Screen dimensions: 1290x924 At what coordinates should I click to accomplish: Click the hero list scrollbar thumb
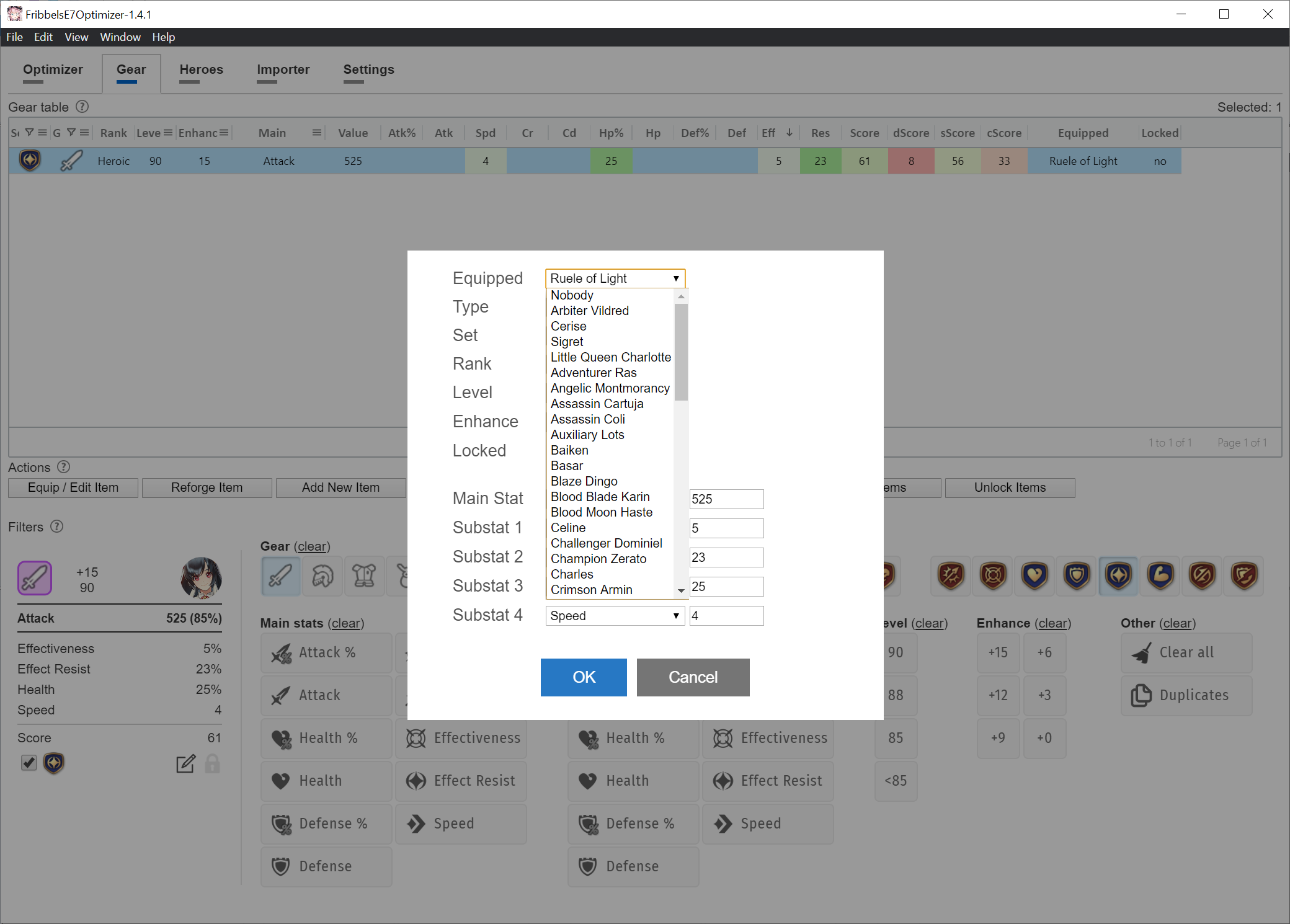pyautogui.click(x=681, y=353)
